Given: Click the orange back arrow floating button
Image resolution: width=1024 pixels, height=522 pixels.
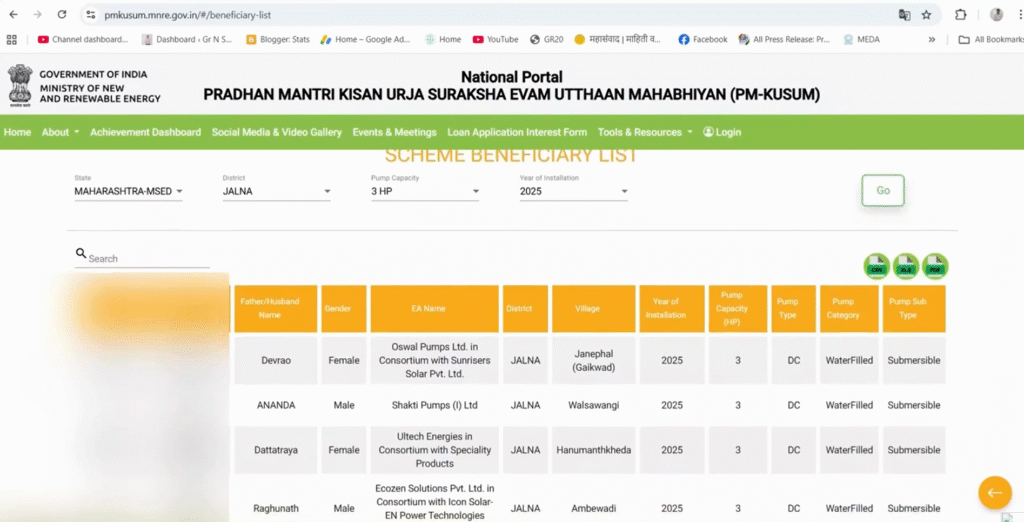Looking at the screenshot, I should 994,492.
